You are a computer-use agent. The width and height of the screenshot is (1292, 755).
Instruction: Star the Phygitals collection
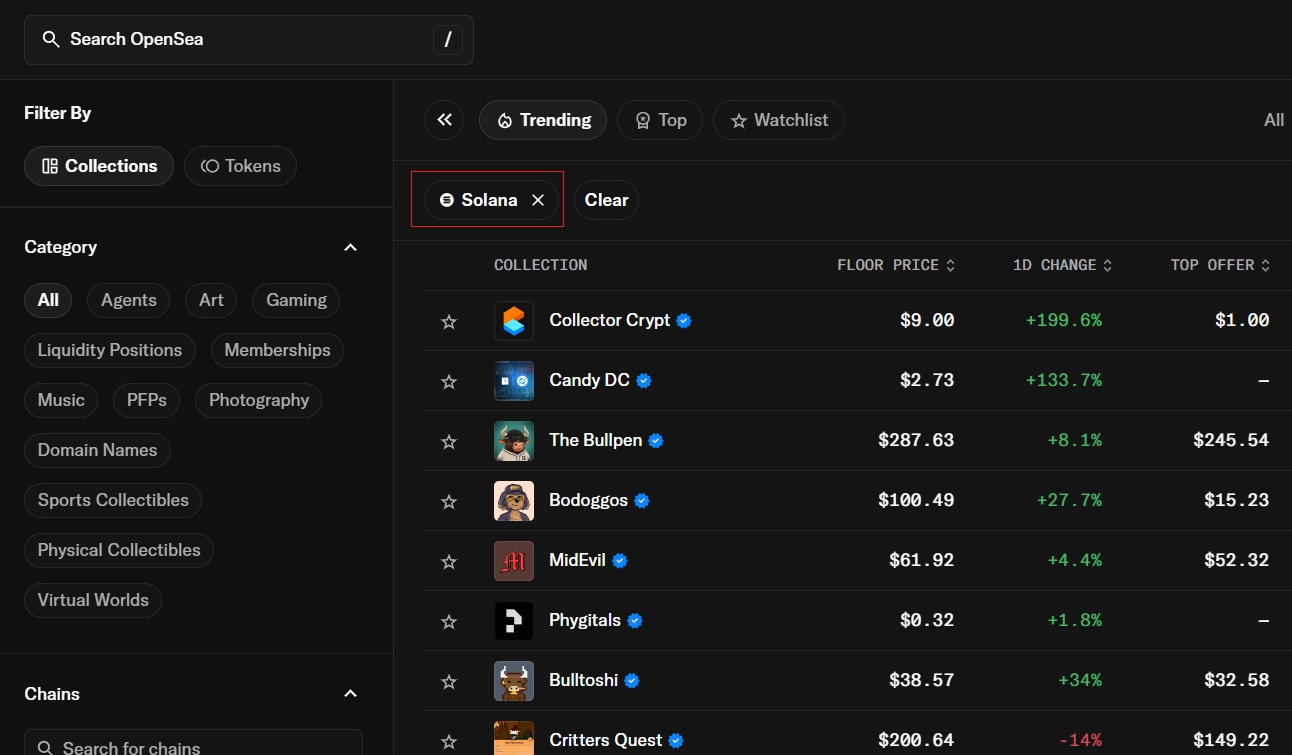click(449, 621)
